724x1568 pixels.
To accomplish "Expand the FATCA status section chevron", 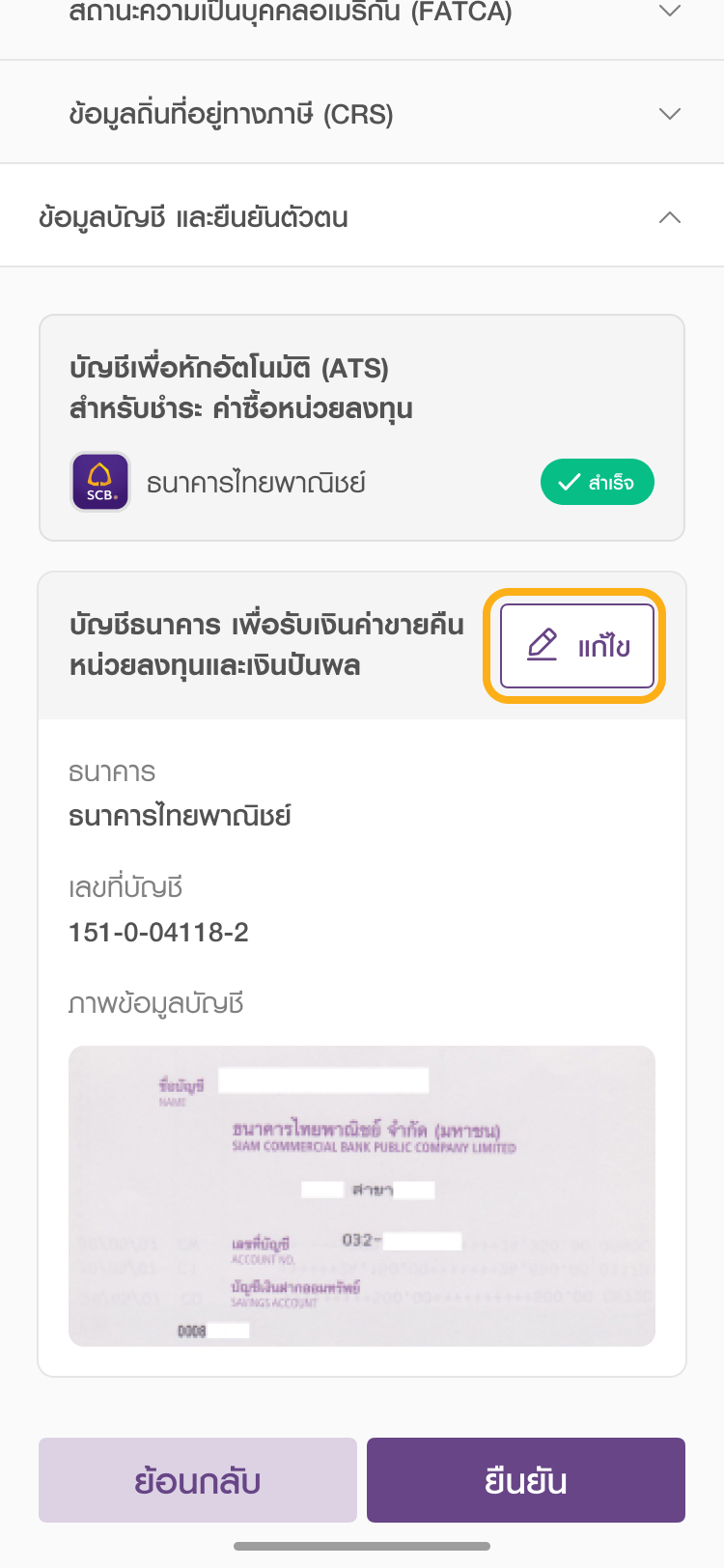I will pyautogui.click(x=669, y=12).
